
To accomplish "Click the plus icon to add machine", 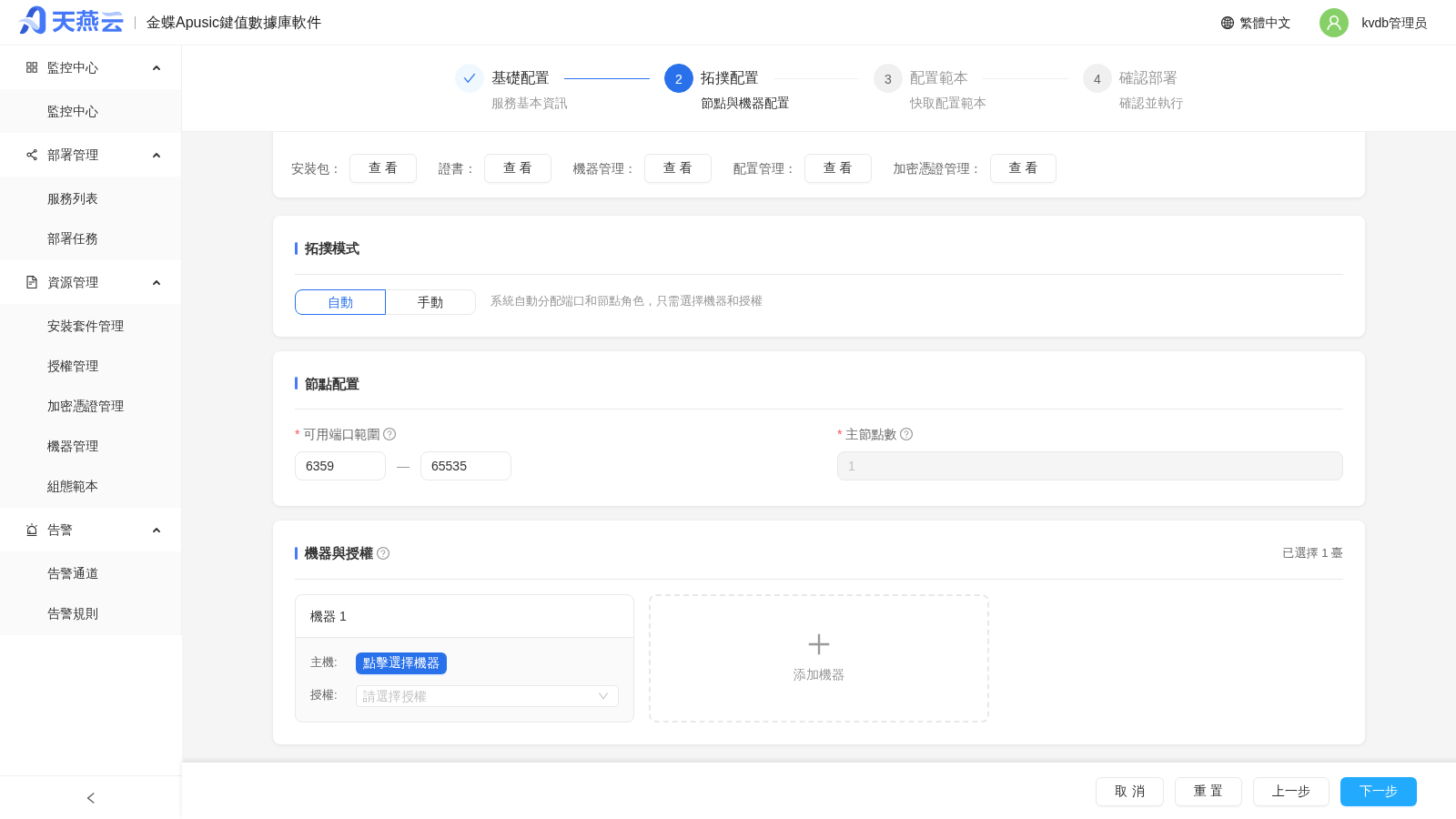I will tap(819, 644).
